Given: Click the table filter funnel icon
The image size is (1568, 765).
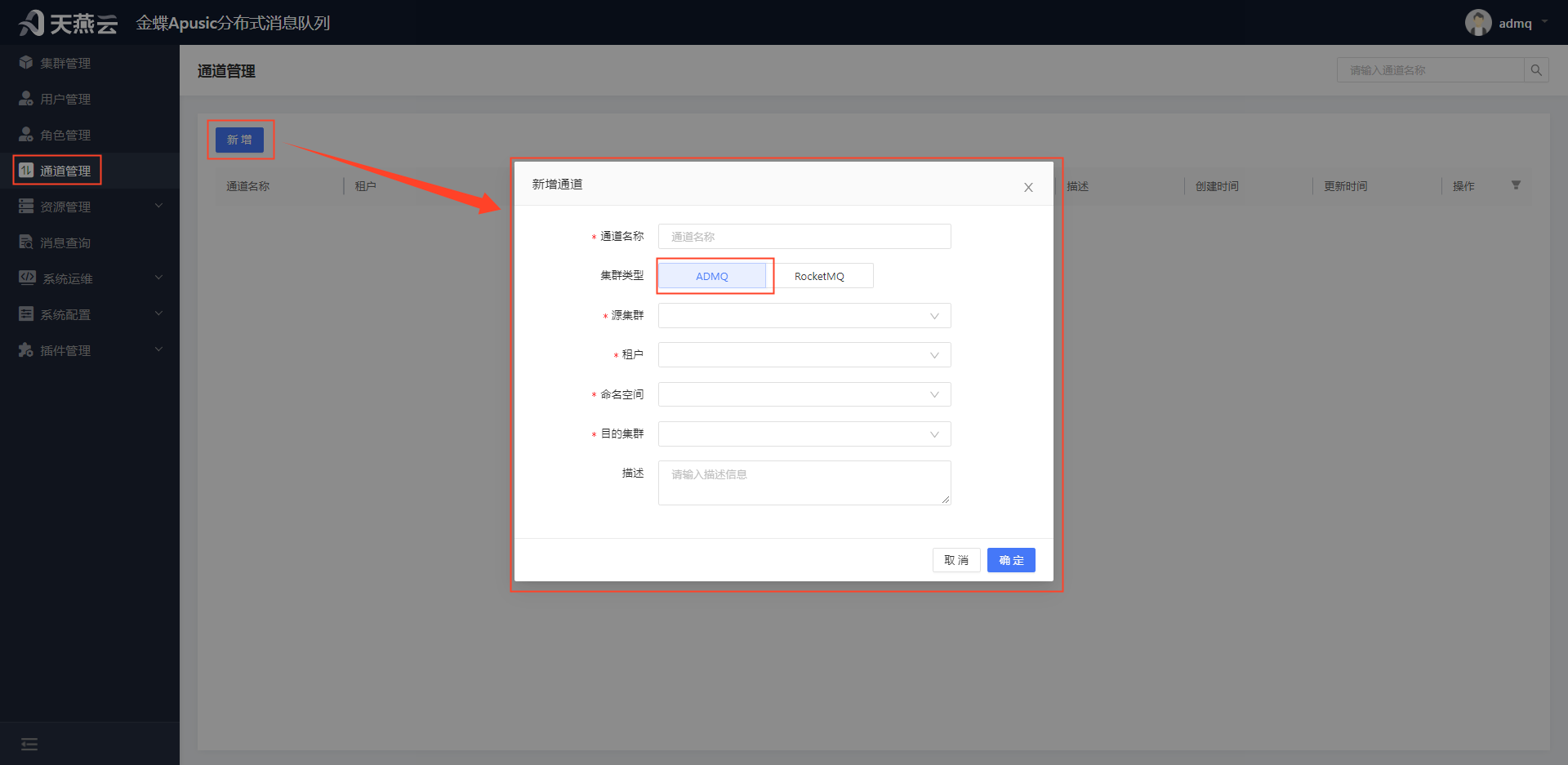Looking at the screenshot, I should [1516, 185].
